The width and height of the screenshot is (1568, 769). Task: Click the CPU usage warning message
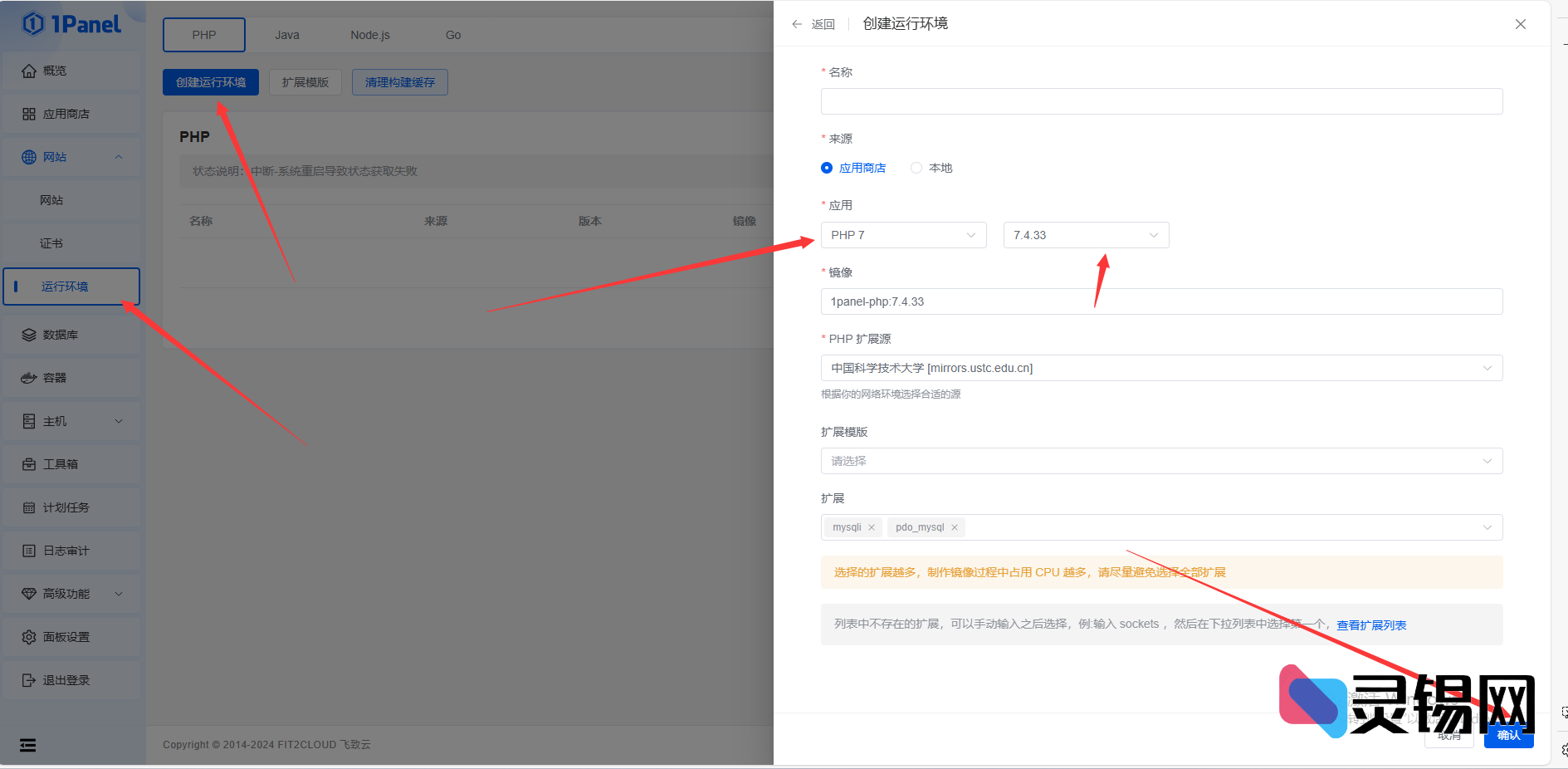click(x=1161, y=572)
